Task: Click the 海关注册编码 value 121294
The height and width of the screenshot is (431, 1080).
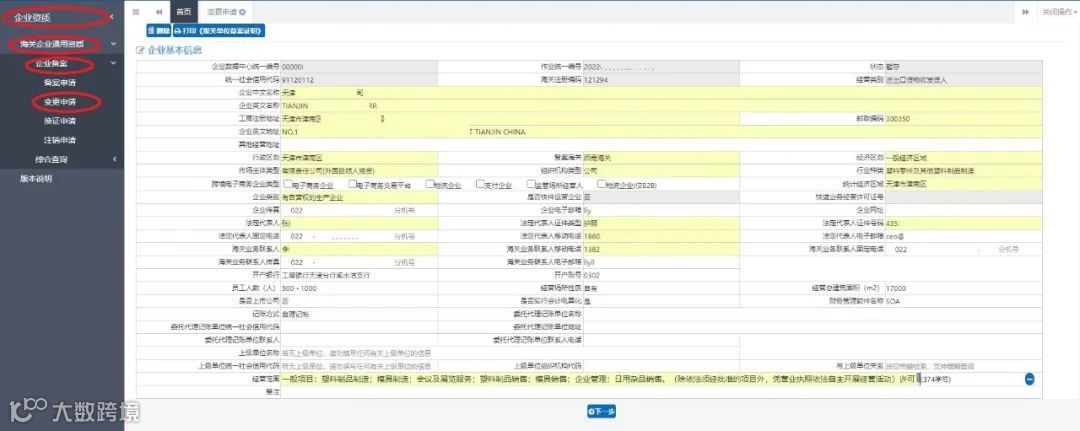Action: 595,80
